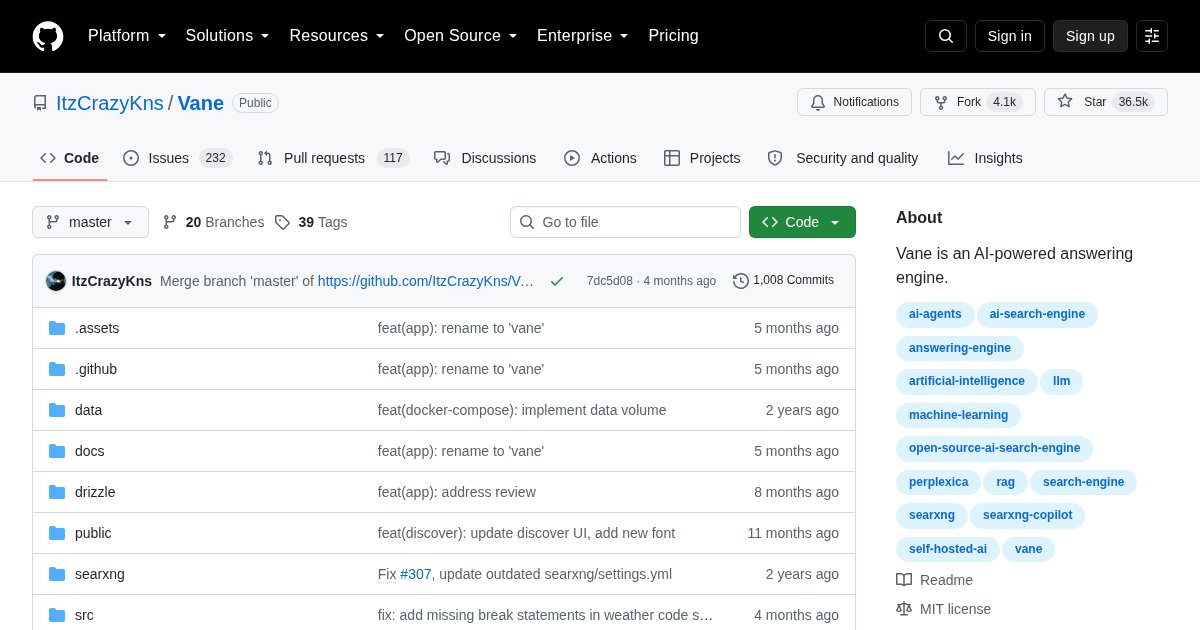1200x630 pixels.
Task: Switch to the Issues tab
Action: click(x=178, y=158)
